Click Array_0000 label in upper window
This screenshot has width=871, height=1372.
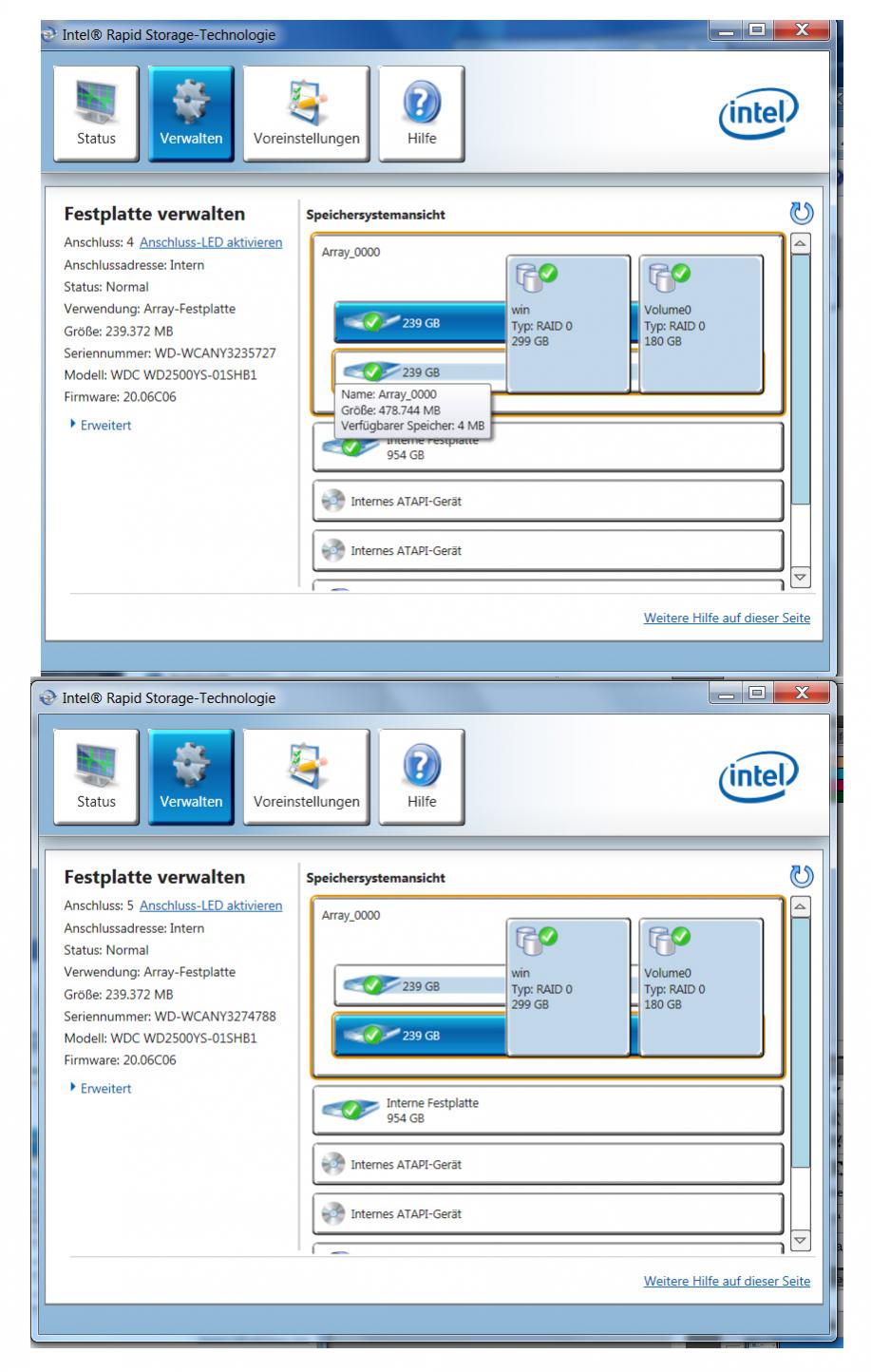coord(350,253)
